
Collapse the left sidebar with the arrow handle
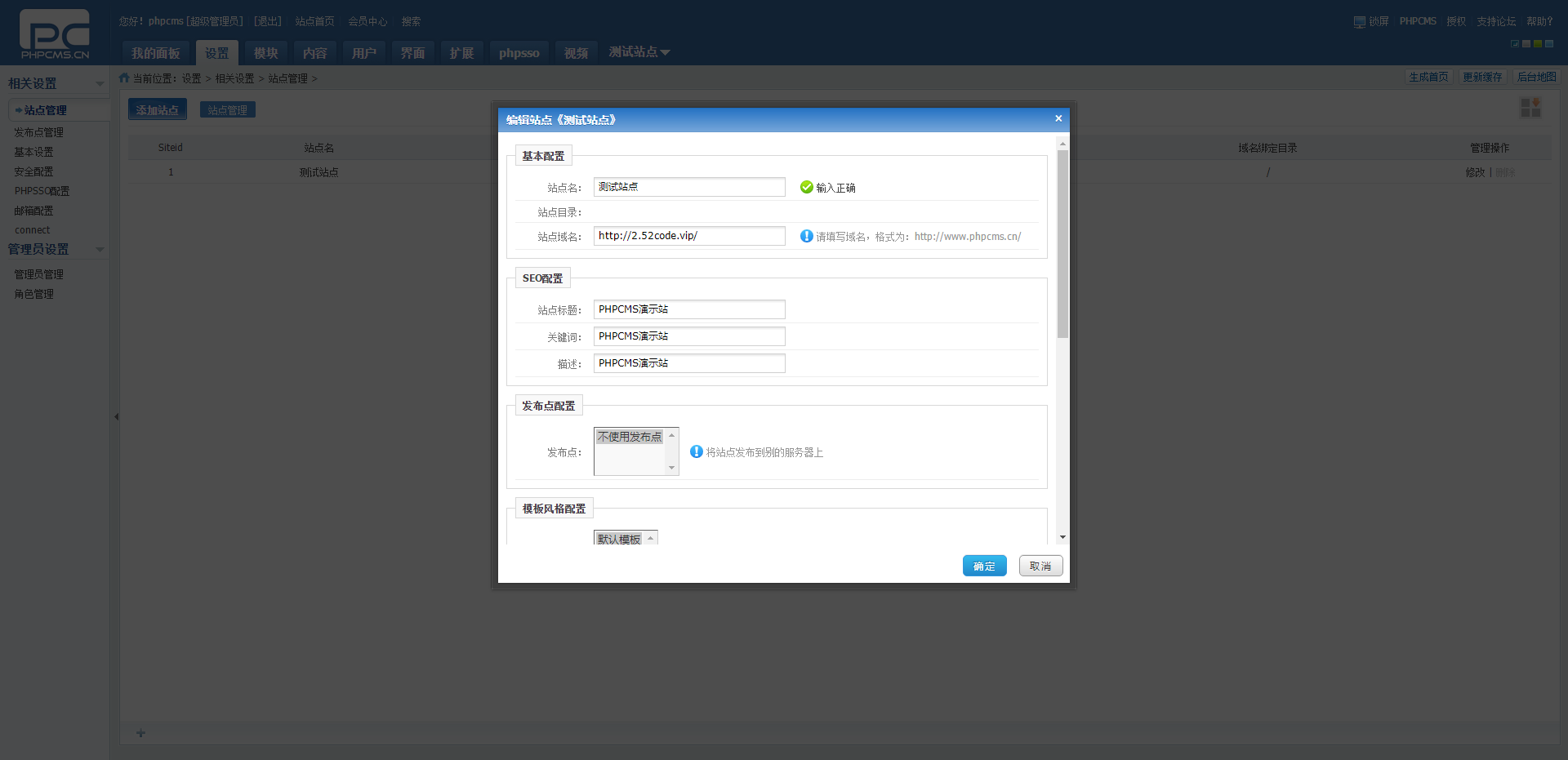[x=116, y=417]
